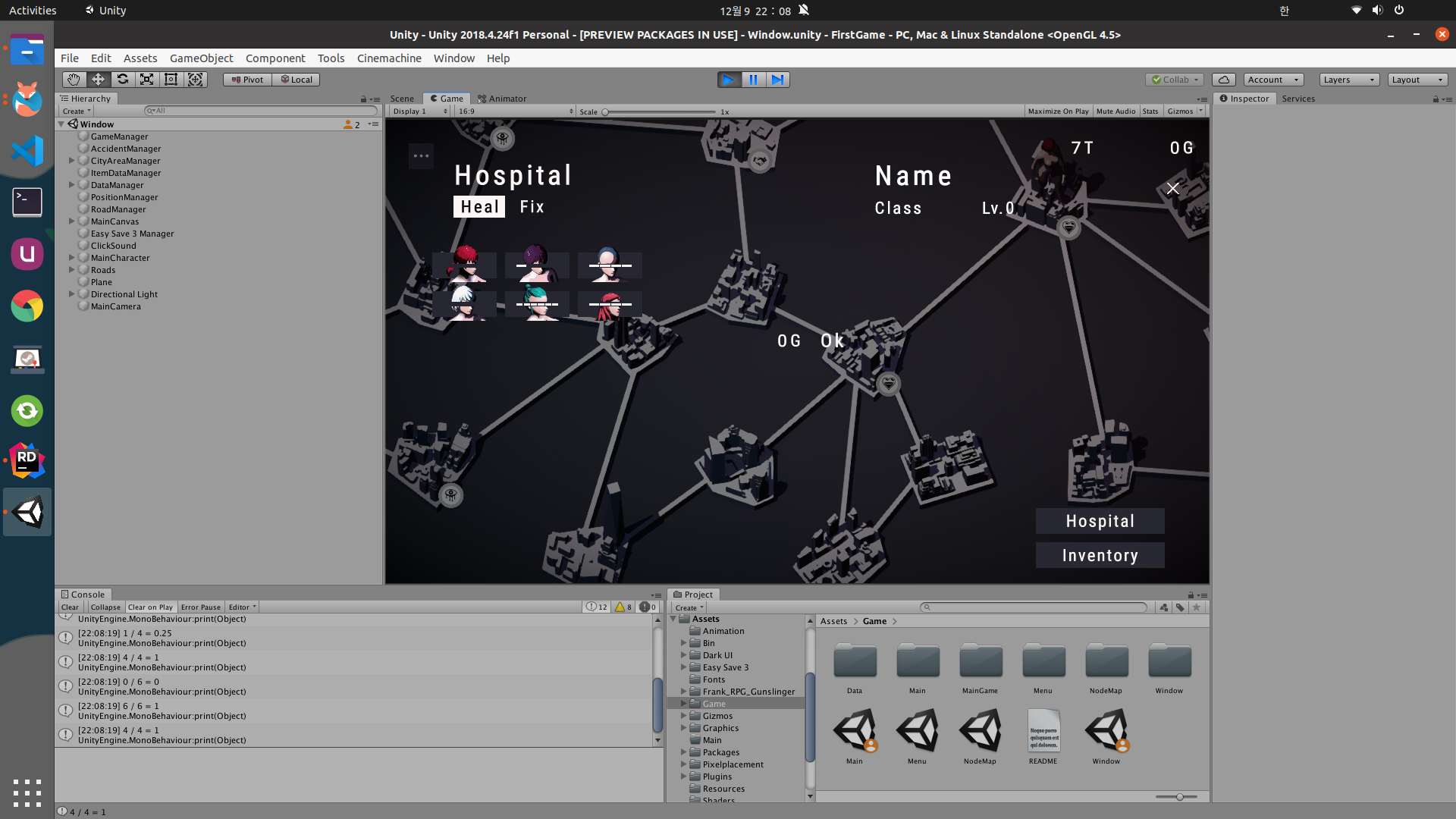
Task: Click the Ok button in game
Action: pos(832,340)
